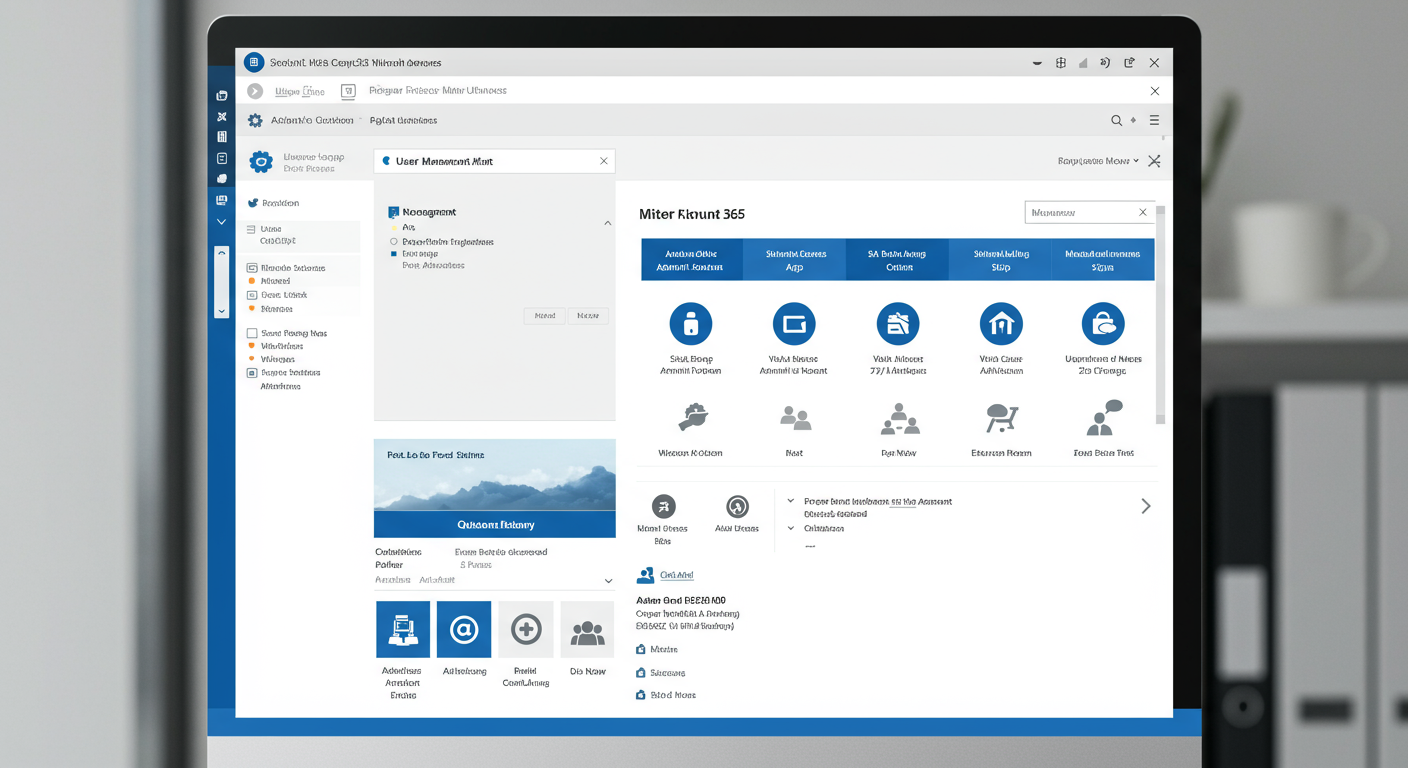1408x768 pixels.
Task: Open the underlined link beside the blue person icon
Action: 677,575
